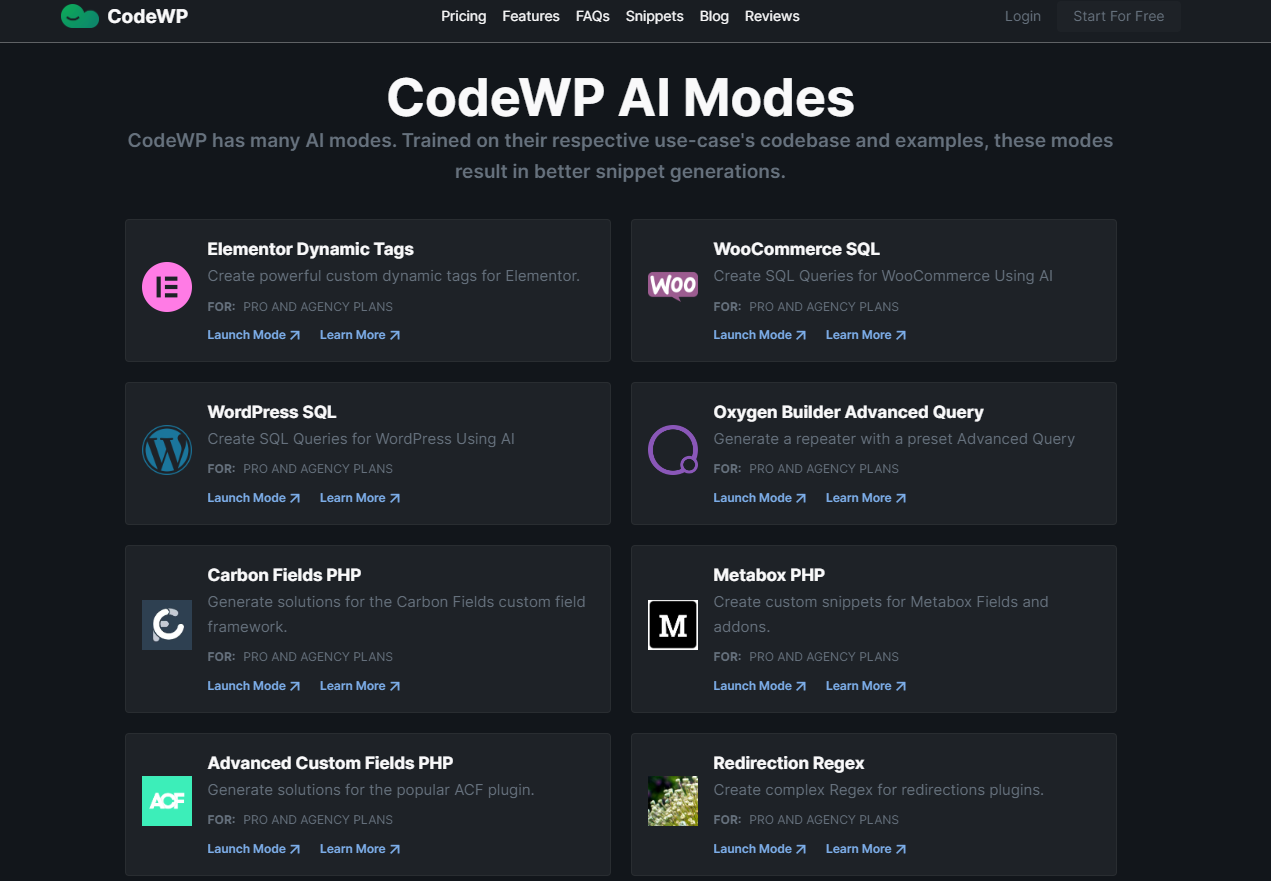Click the WooCommerce purple Woo logo

click(673, 287)
